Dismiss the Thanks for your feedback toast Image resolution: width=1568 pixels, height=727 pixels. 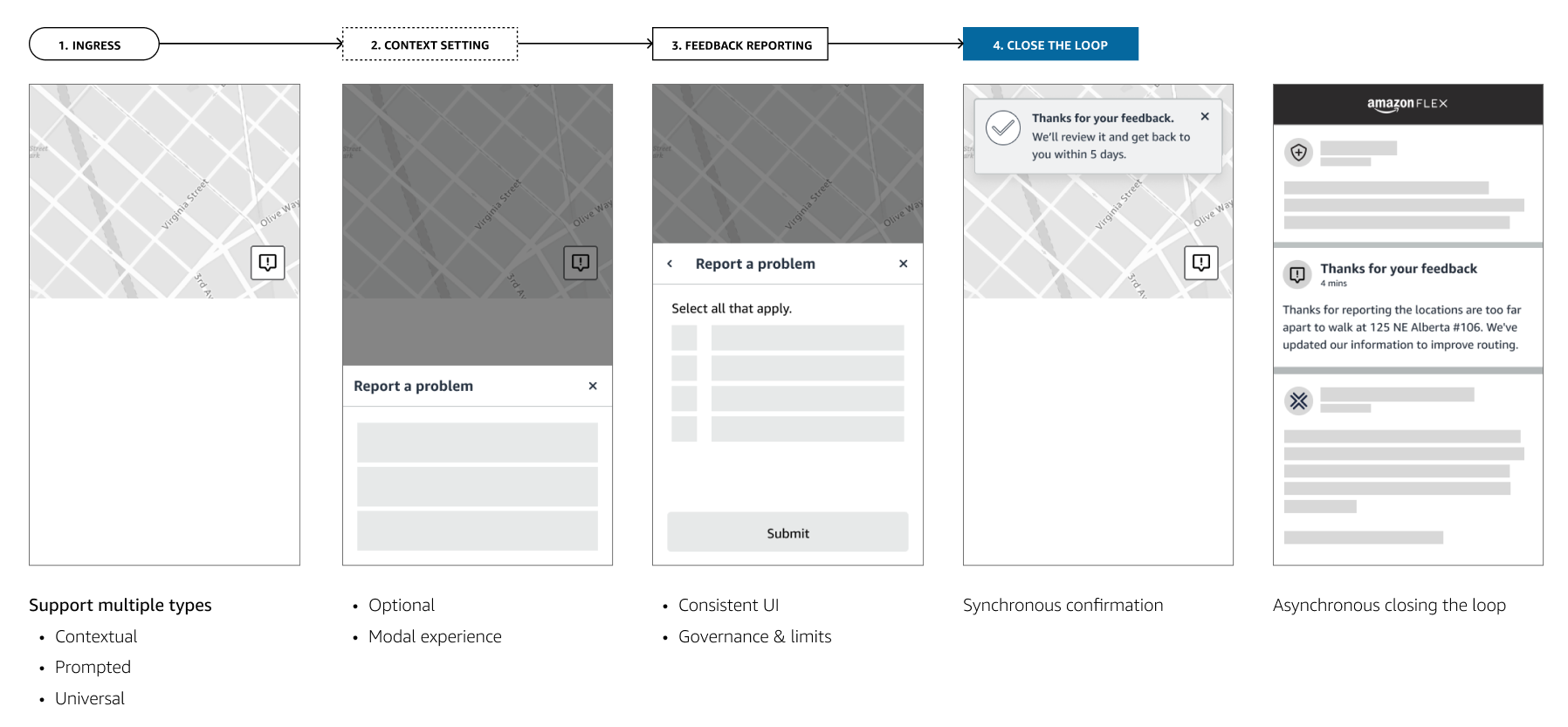(x=1205, y=116)
